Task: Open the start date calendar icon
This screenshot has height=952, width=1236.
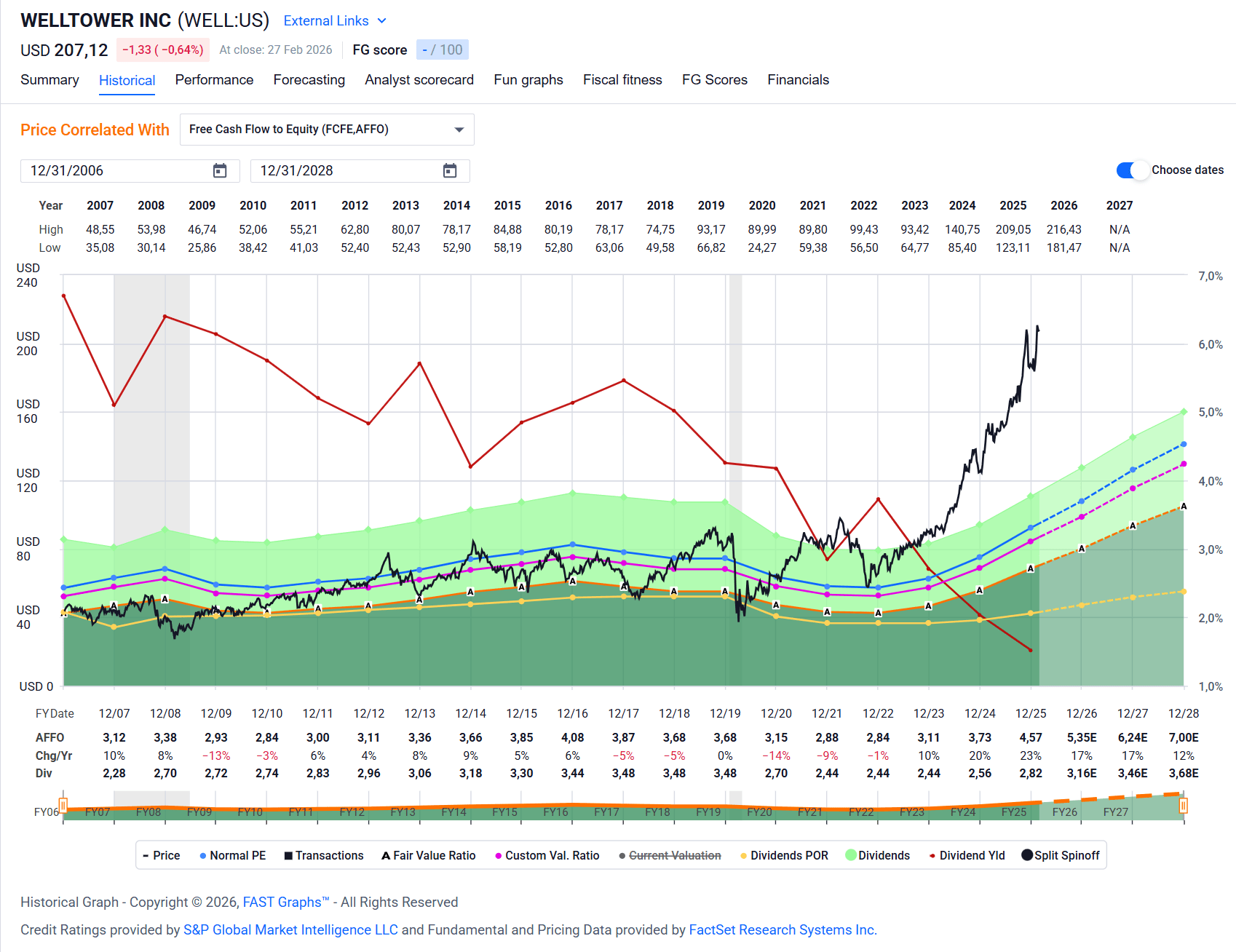Action: click(x=219, y=170)
